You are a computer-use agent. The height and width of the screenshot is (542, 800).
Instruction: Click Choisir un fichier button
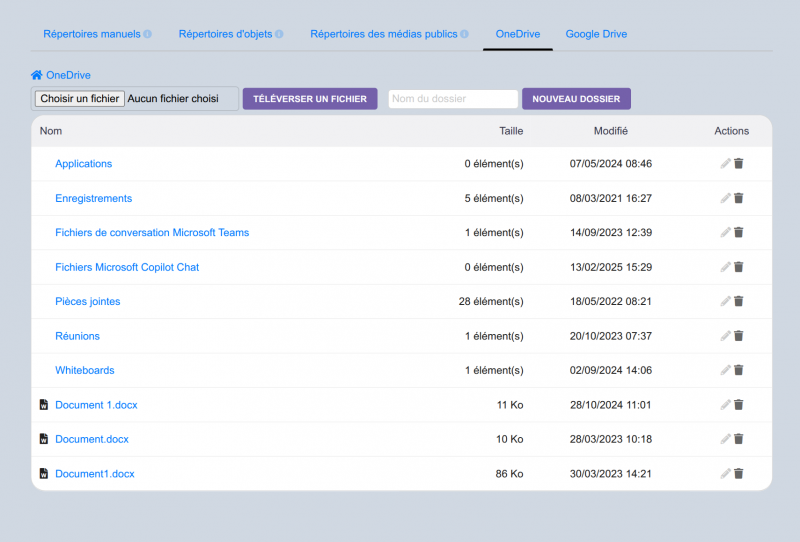80,98
